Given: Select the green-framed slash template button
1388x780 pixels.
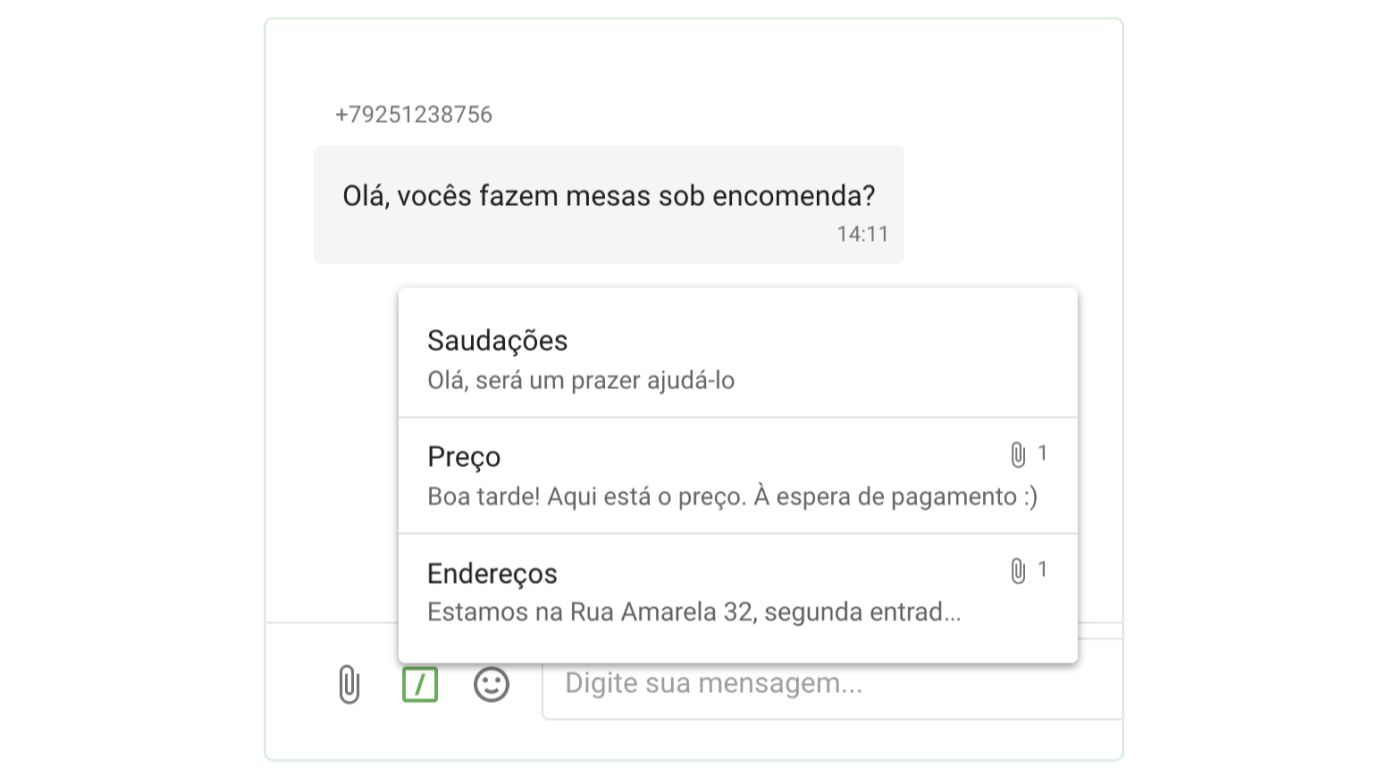Looking at the screenshot, I should (419, 684).
